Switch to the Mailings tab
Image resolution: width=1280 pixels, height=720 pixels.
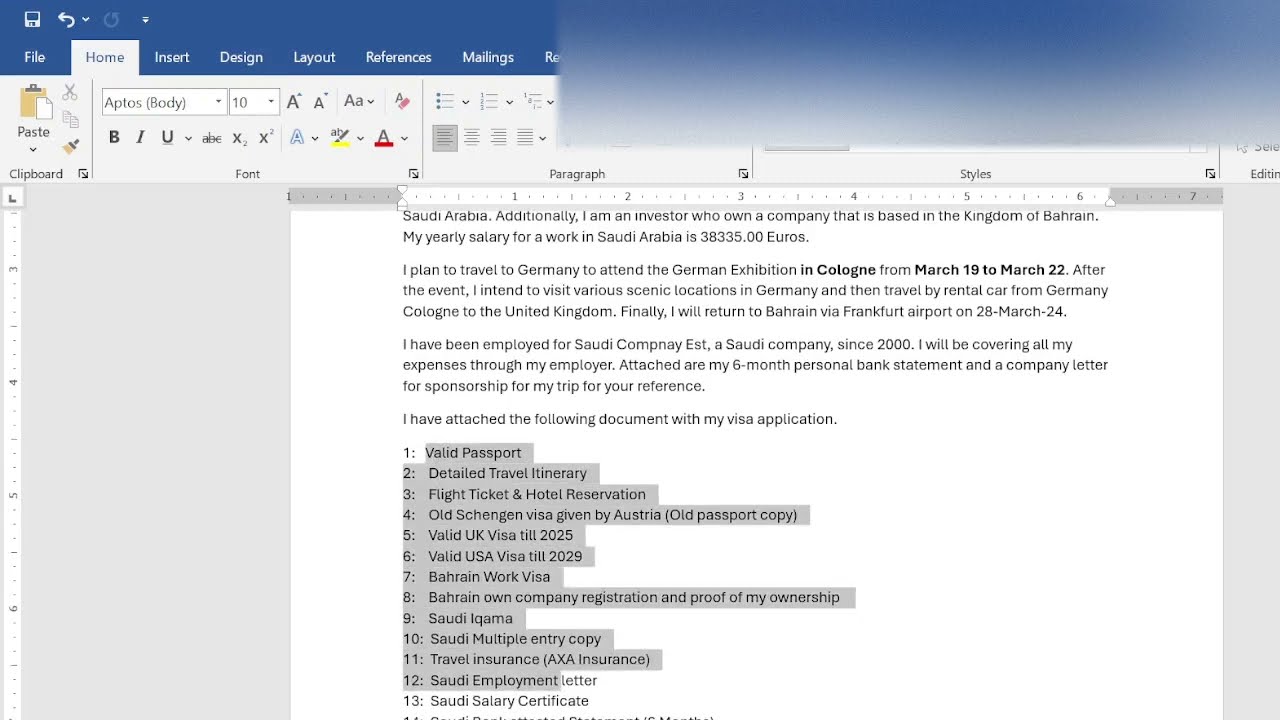click(x=488, y=57)
